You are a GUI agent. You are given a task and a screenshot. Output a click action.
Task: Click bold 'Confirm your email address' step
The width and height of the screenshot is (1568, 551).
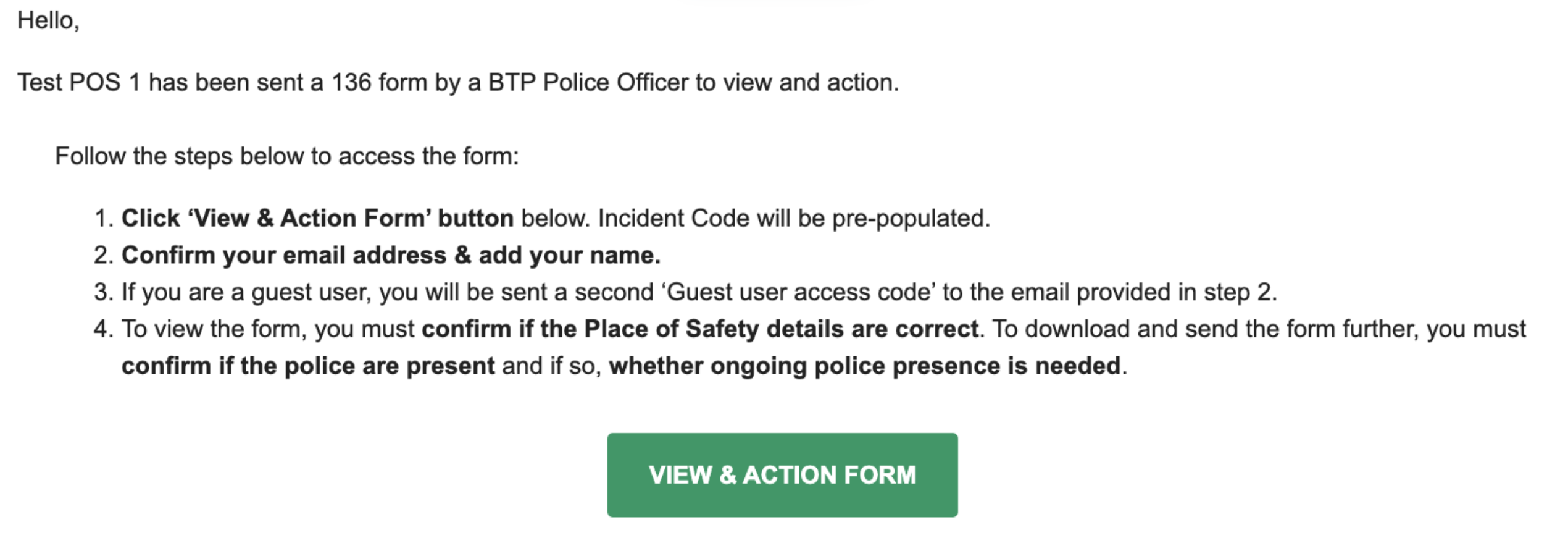284,255
